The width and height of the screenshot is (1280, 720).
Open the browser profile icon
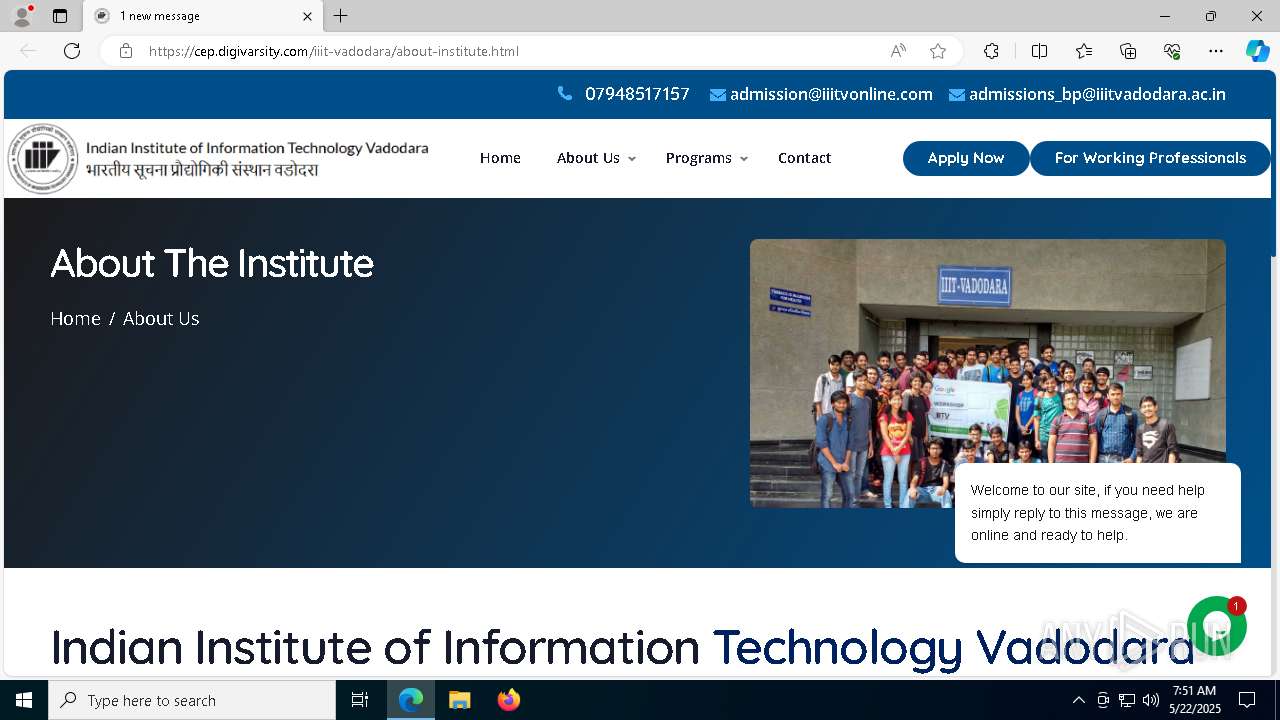[x=22, y=16]
